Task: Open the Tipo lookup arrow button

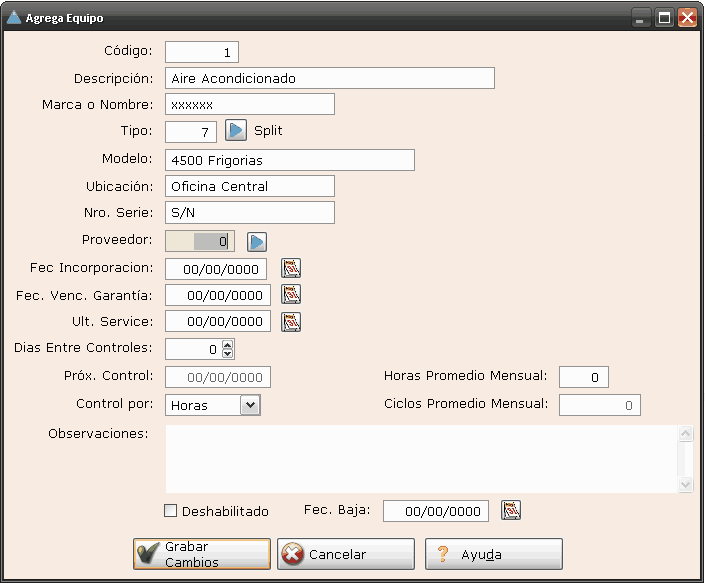Action: 235,131
